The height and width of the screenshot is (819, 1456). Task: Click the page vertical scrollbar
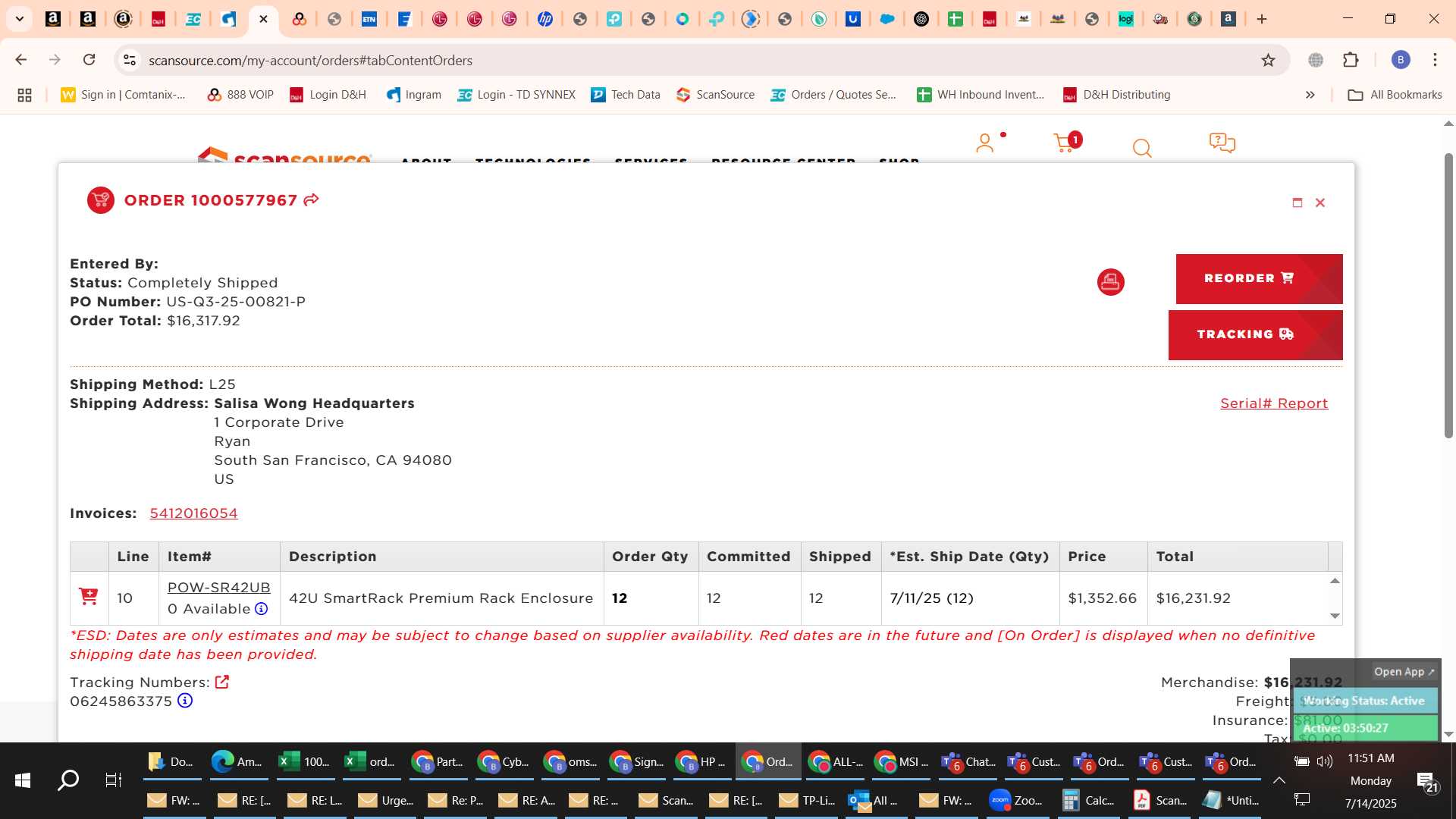click(x=1448, y=294)
